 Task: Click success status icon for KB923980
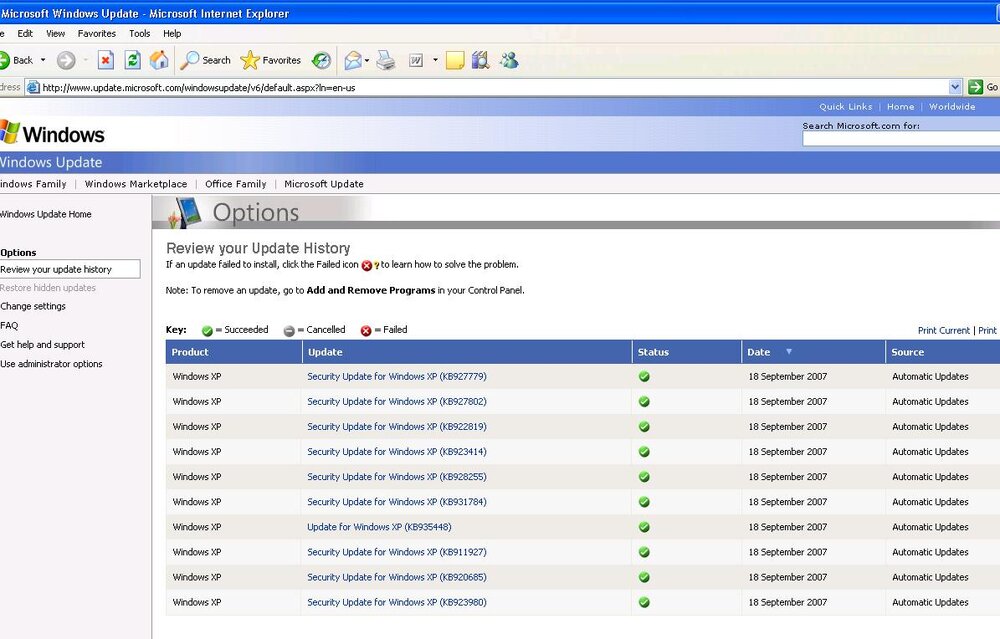(644, 603)
